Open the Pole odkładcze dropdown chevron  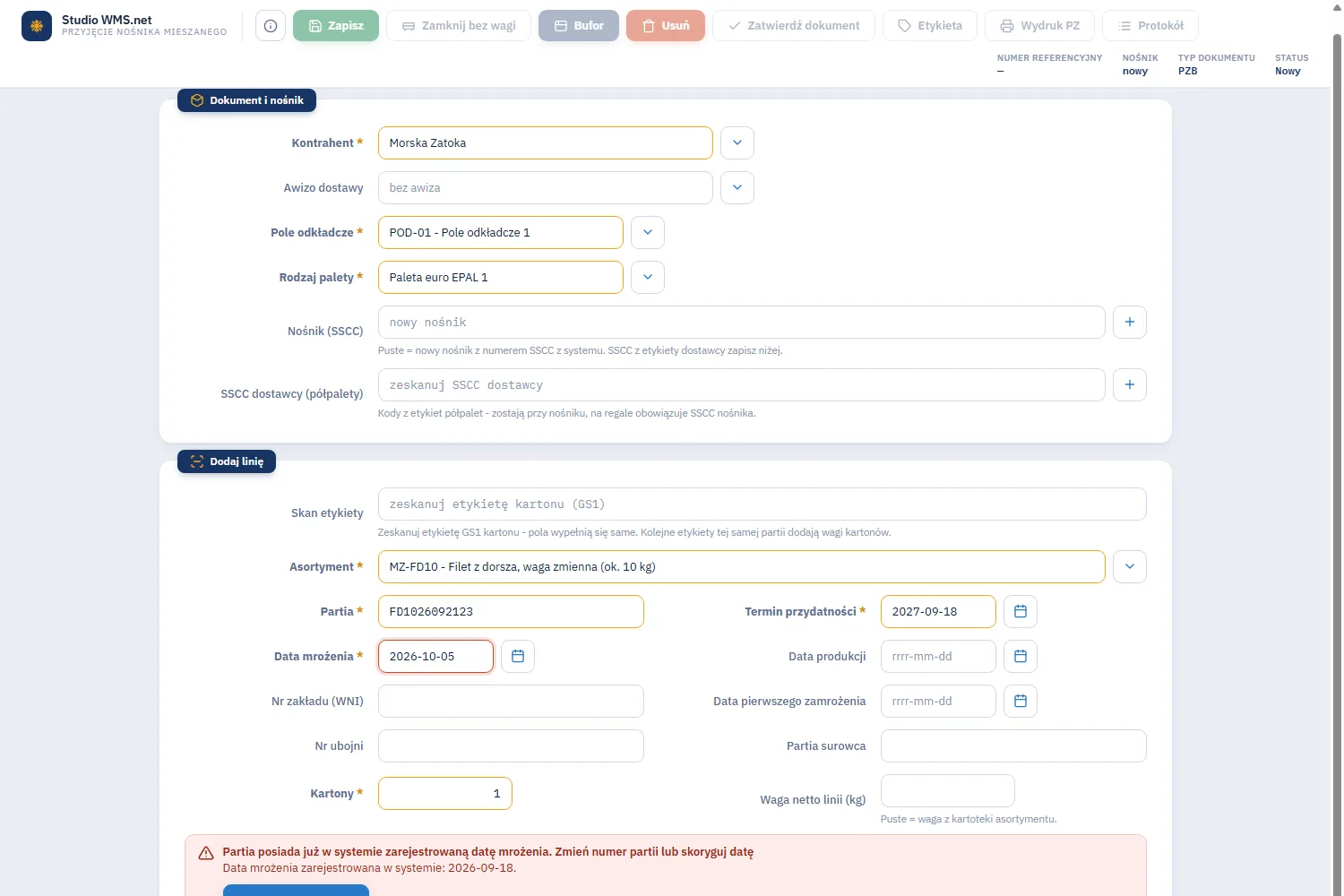point(648,232)
